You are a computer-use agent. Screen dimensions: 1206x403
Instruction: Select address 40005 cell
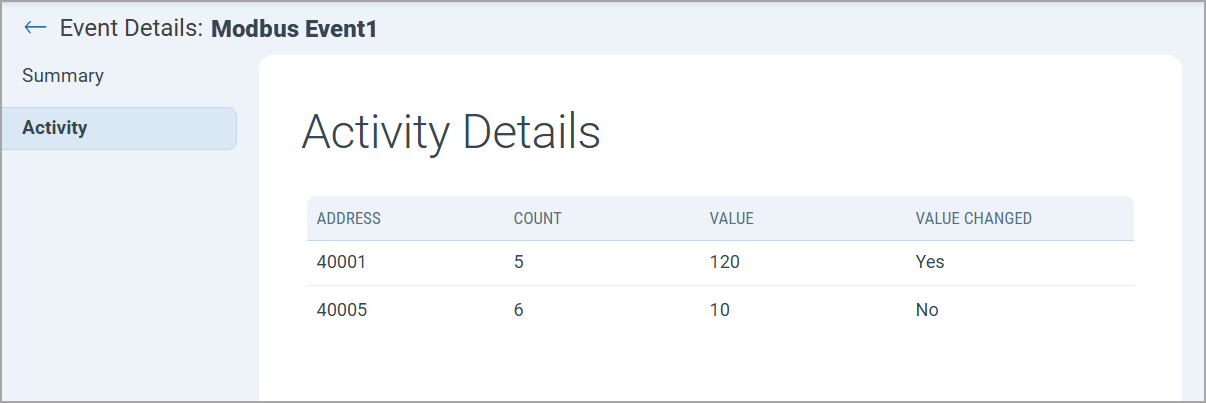coord(341,310)
